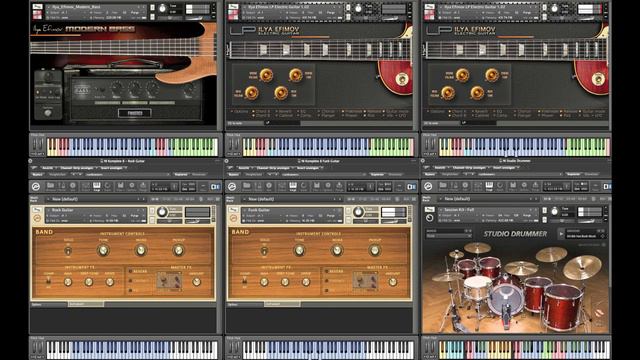Play the Studio Drummer groove preview
Image resolution: width=640 pixels, height=360 pixels.
(561, 234)
